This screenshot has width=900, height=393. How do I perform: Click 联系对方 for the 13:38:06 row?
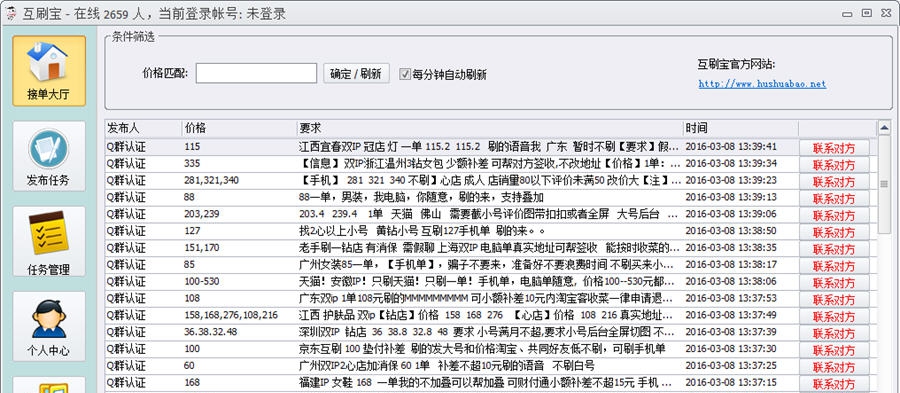[x=834, y=283]
